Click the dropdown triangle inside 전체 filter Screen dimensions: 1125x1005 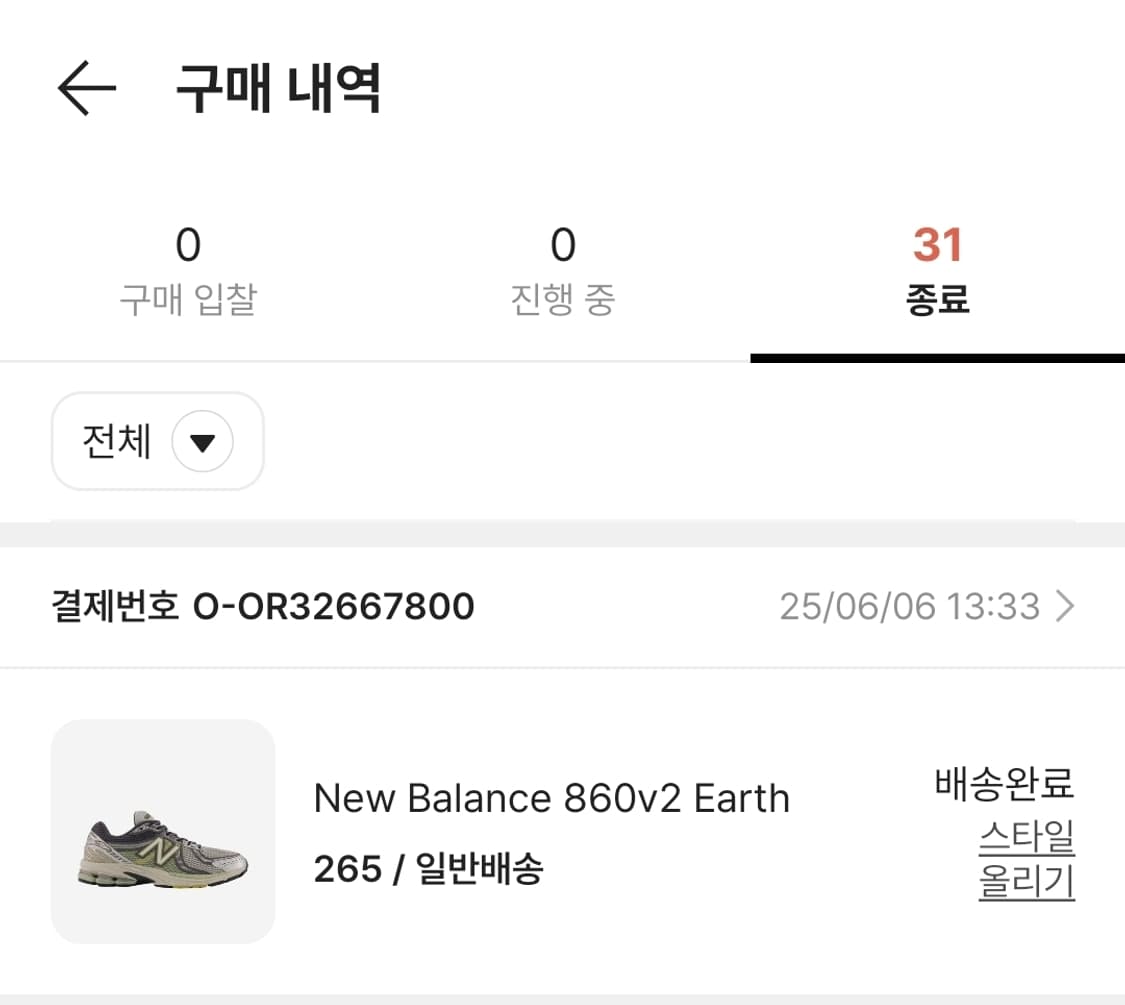pos(203,441)
